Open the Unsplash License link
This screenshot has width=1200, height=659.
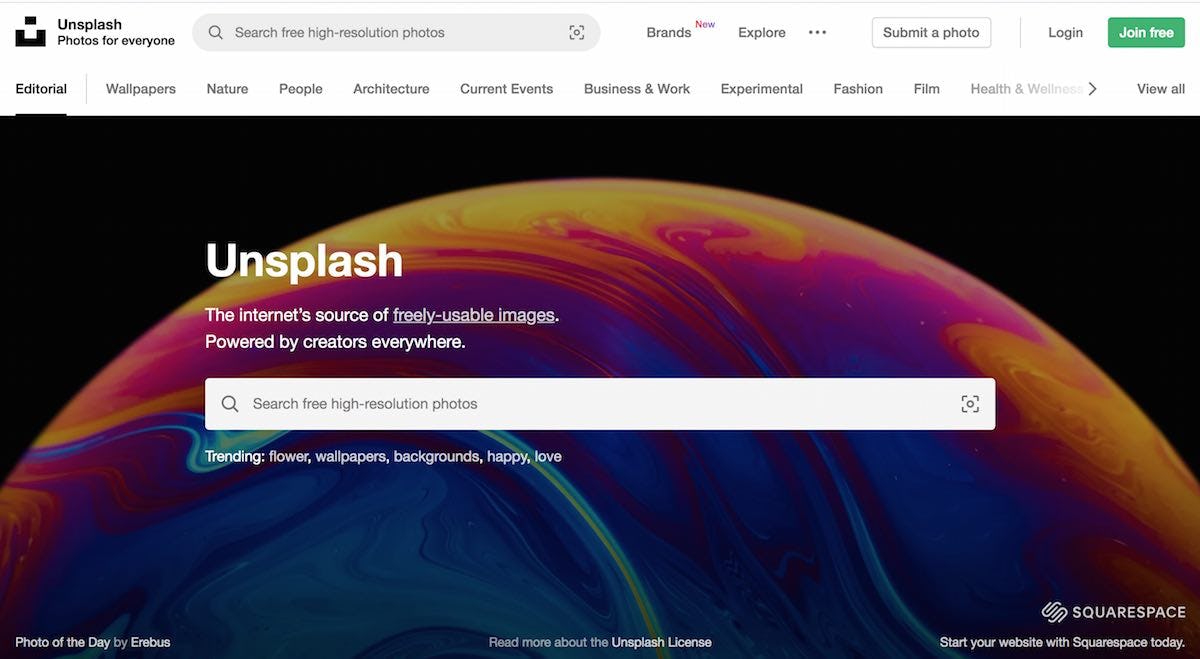pos(661,642)
